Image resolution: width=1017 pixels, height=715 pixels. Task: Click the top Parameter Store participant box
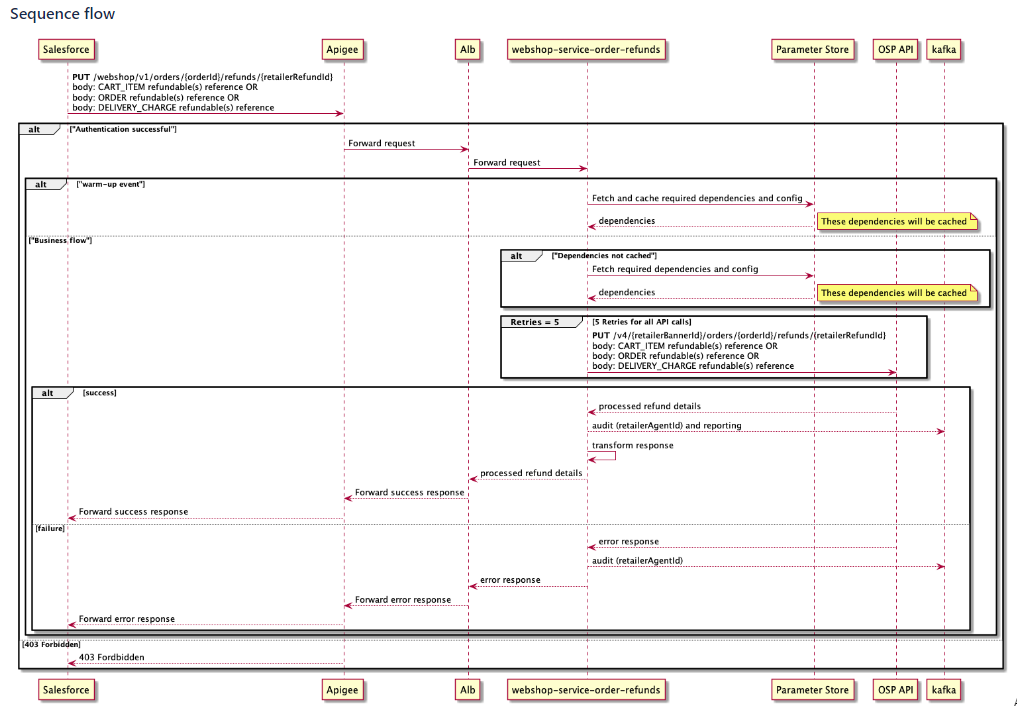[x=812, y=49]
